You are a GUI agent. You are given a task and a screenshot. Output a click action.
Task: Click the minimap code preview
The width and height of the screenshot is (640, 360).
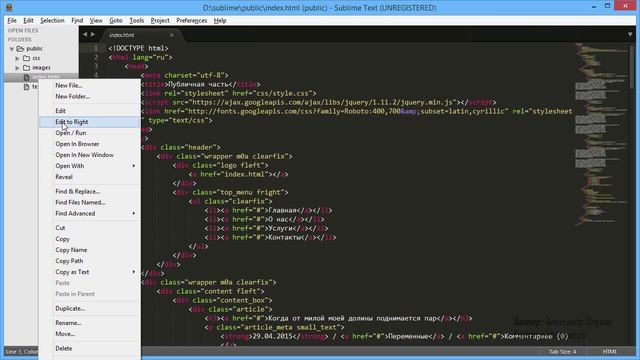pos(601,135)
